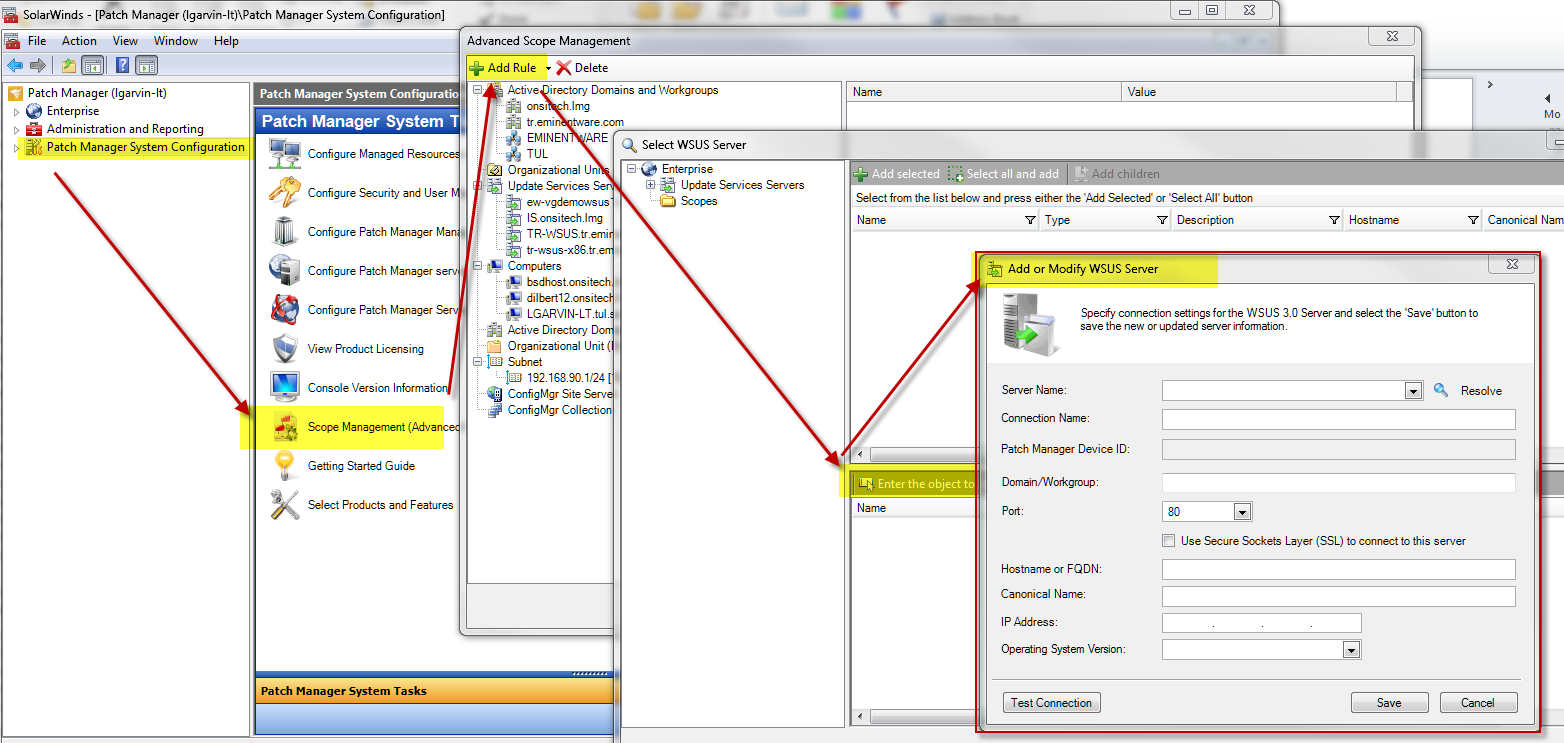Click the Hostname or FQDN input field
The height and width of the screenshot is (743, 1564).
click(1338, 570)
